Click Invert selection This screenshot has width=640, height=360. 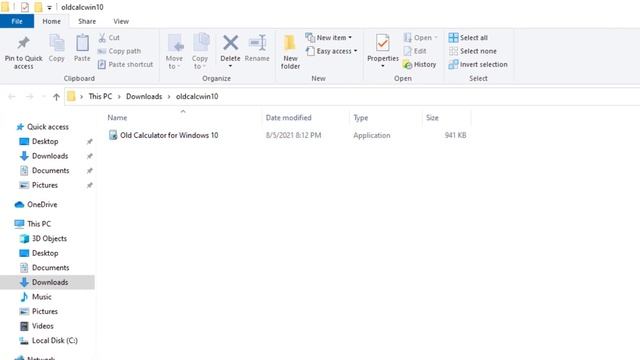(x=478, y=64)
